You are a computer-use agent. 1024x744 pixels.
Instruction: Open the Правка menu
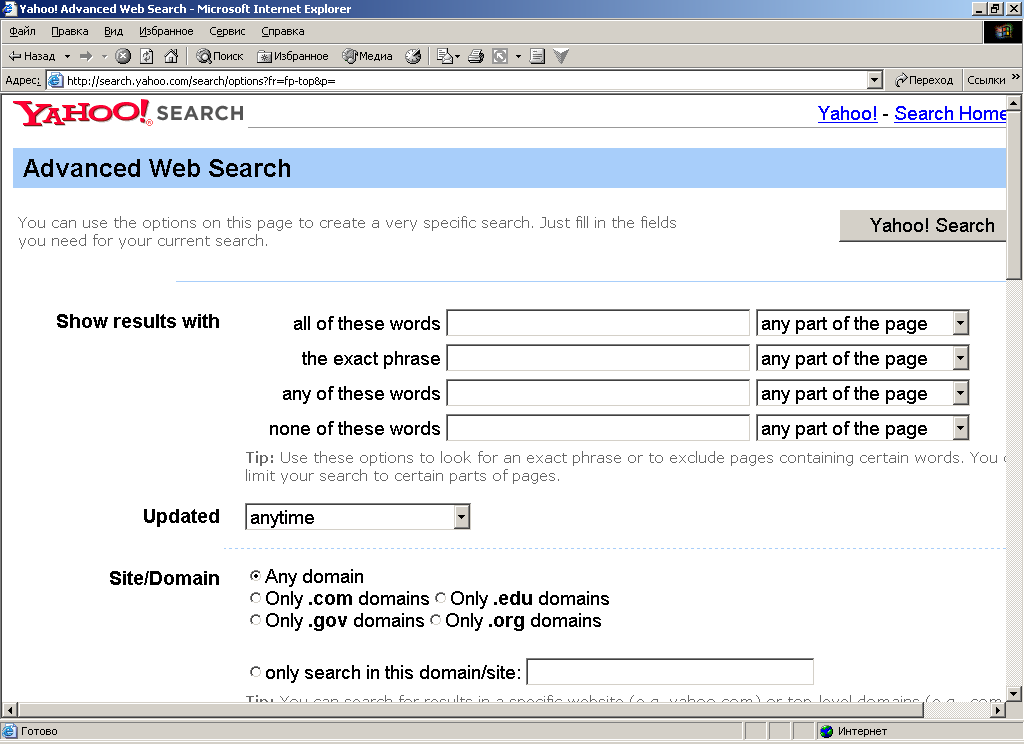(x=69, y=31)
